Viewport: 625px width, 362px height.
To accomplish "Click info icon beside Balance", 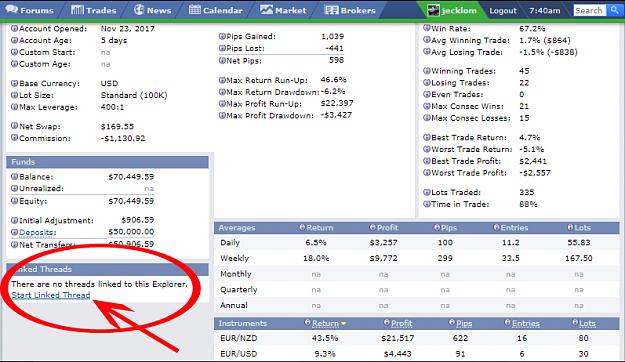I will [14, 177].
